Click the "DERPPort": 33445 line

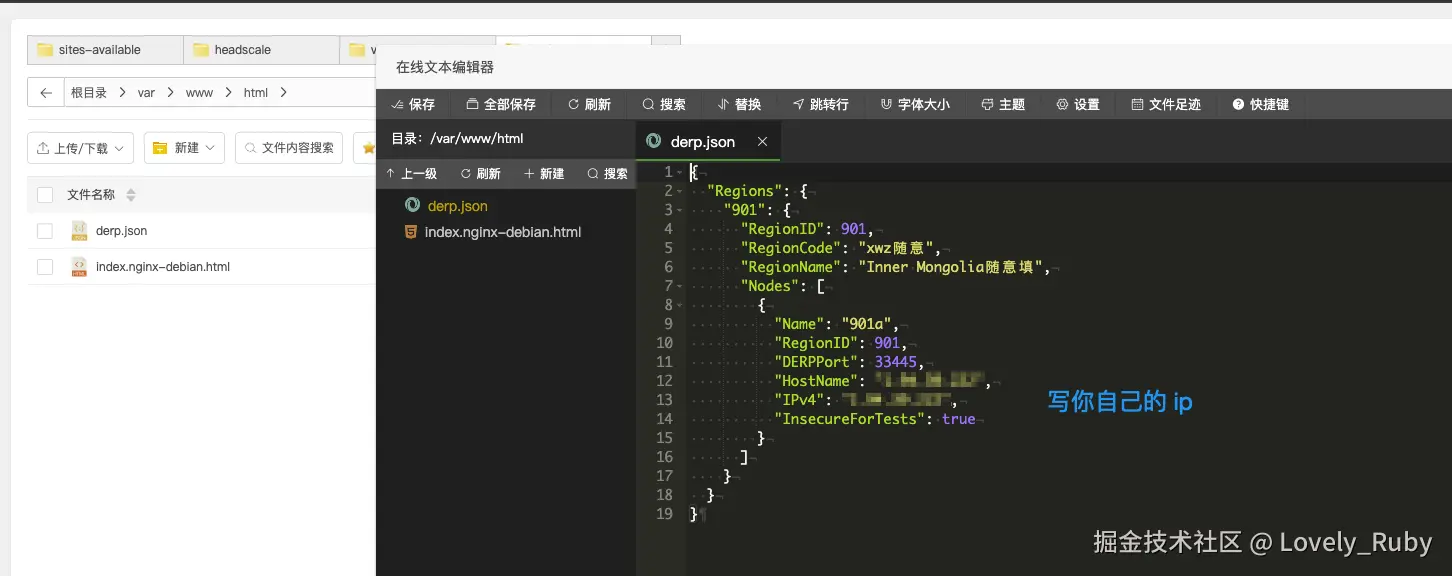click(849, 362)
